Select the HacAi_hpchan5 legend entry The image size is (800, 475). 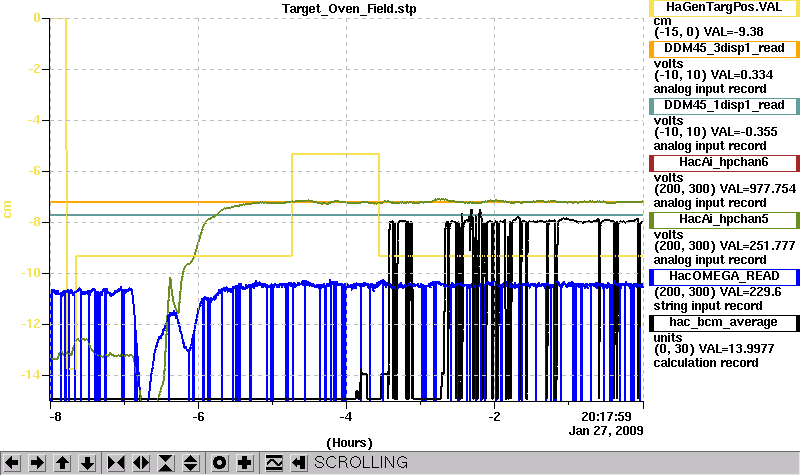(x=724, y=220)
